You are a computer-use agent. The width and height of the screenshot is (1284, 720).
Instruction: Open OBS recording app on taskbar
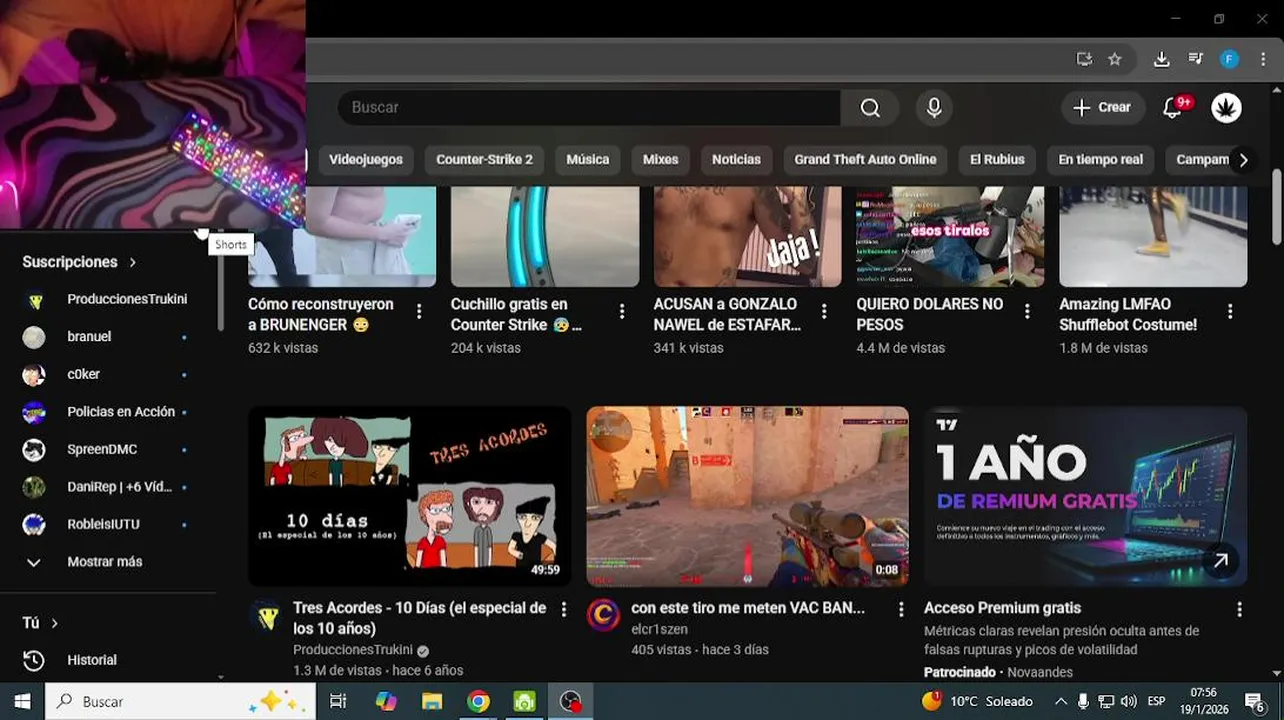tap(570, 702)
